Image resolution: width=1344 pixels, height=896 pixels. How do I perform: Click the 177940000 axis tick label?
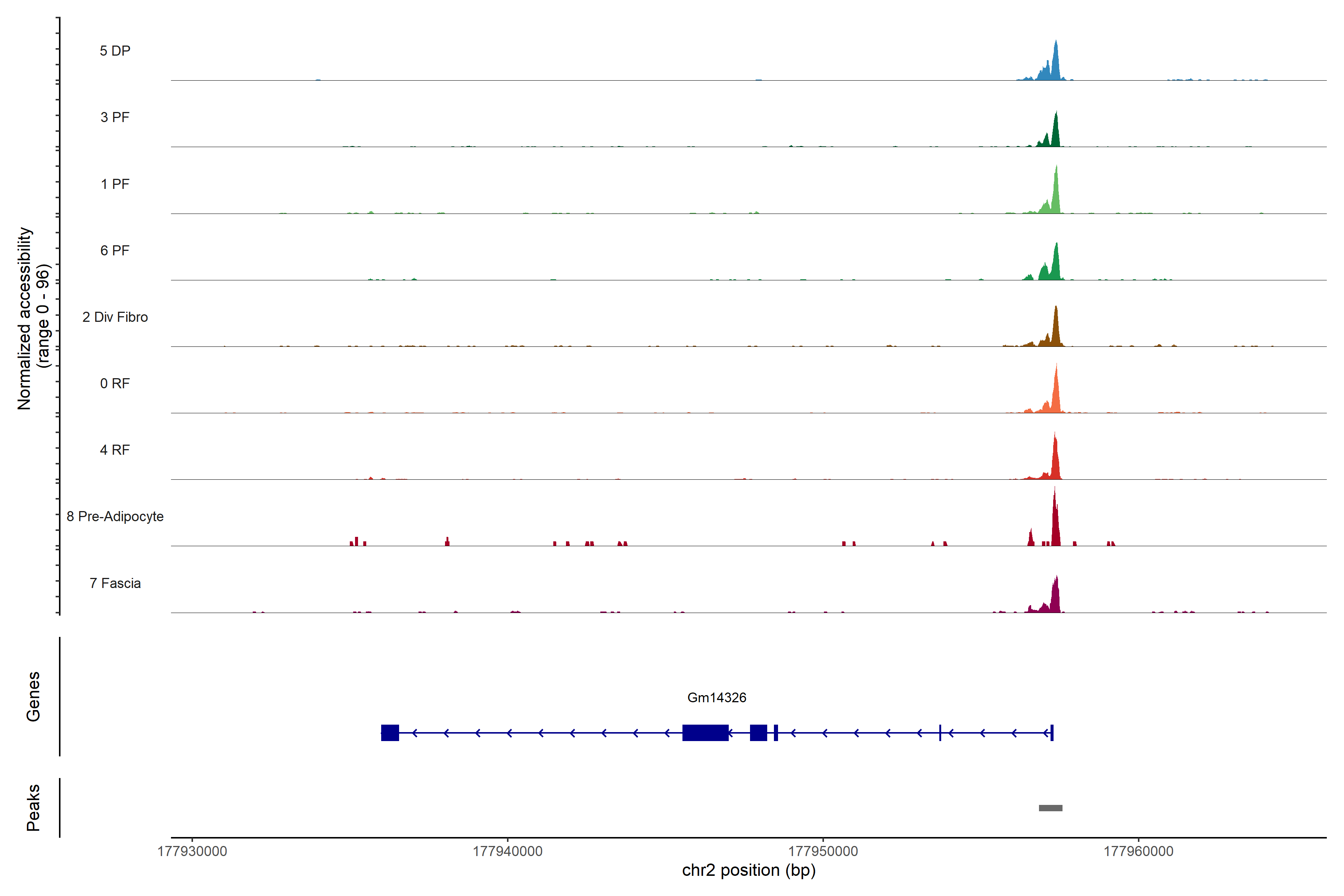click(x=507, y=852)
